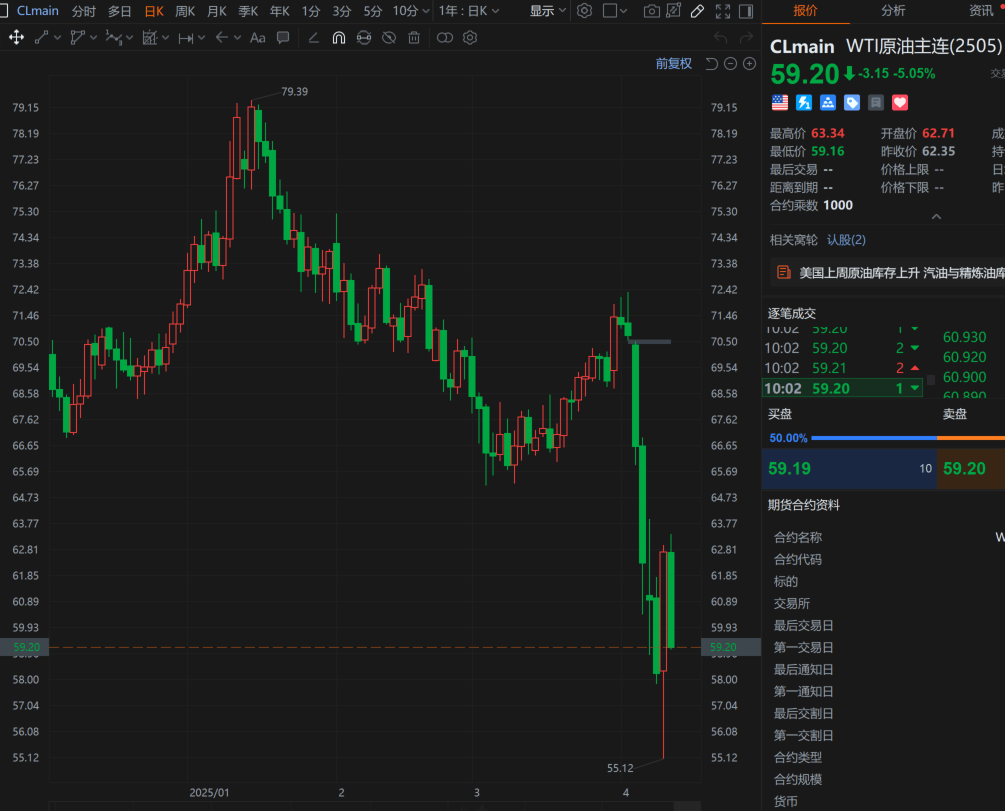This screenshot has height=811, width=1005.
Task: Select the magnet snap drawing tool
Action: [338, 37]
